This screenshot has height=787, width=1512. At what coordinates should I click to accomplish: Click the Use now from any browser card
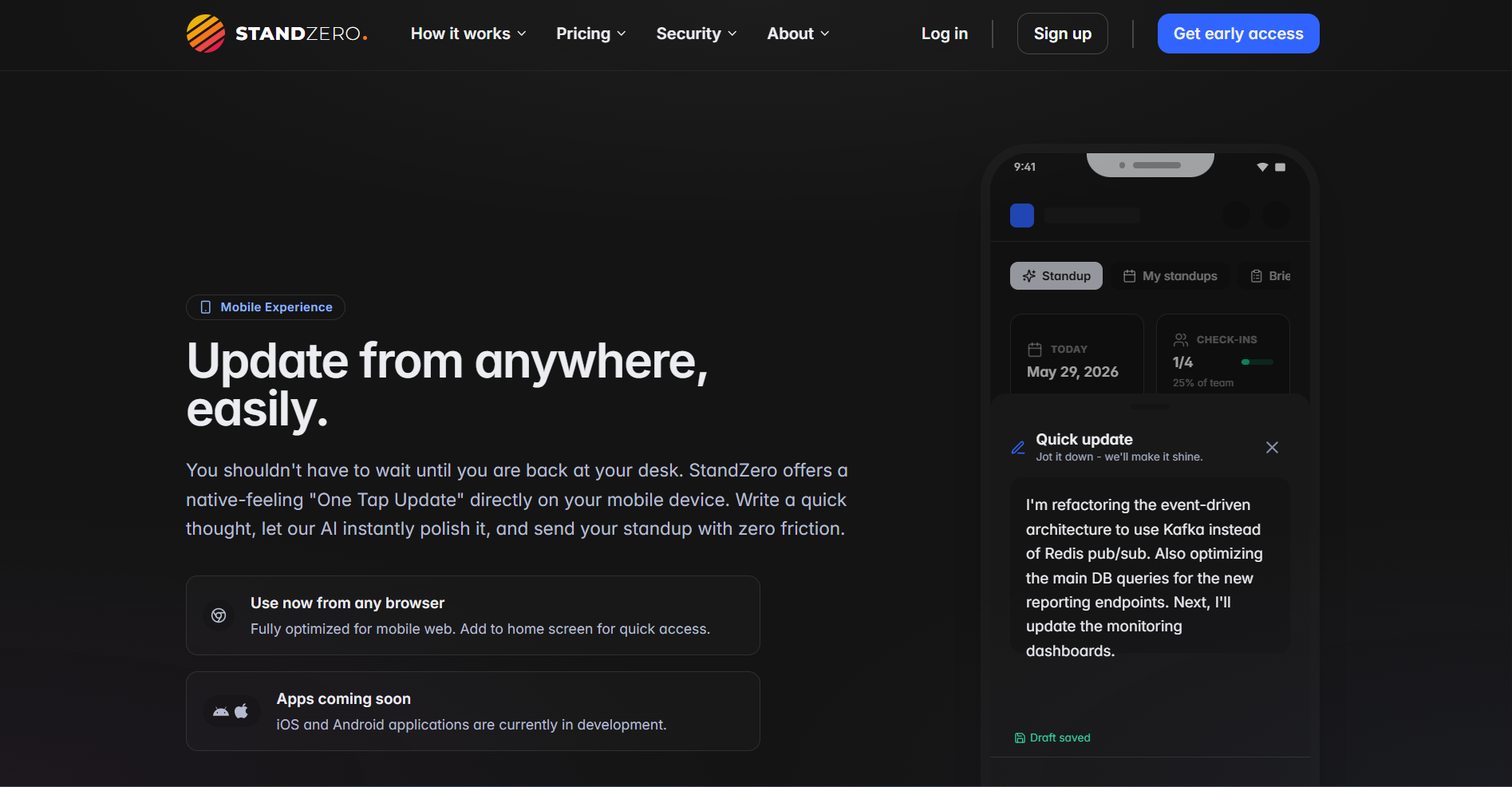click(x=472, y=615)
